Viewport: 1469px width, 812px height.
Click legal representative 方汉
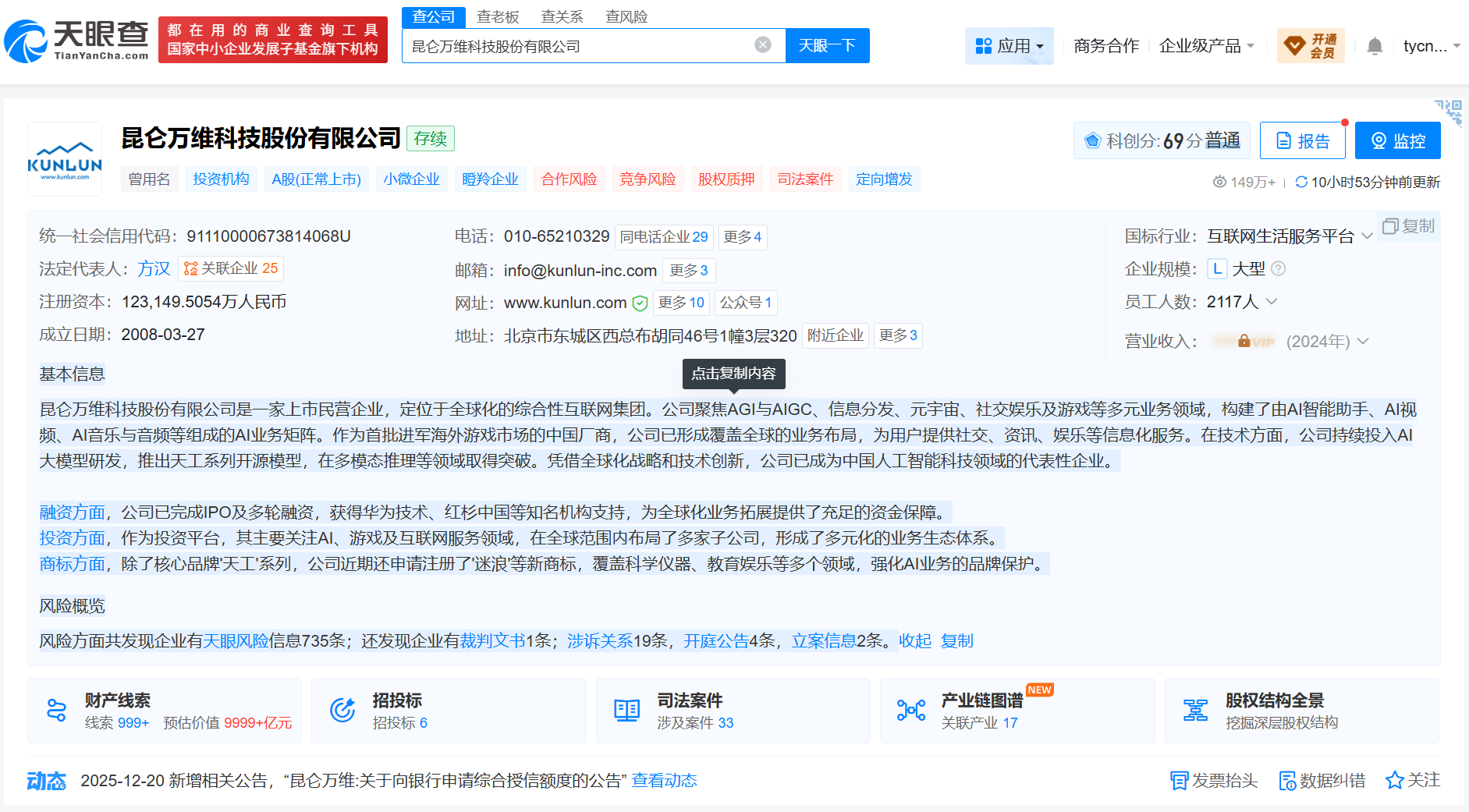(154, 269)
